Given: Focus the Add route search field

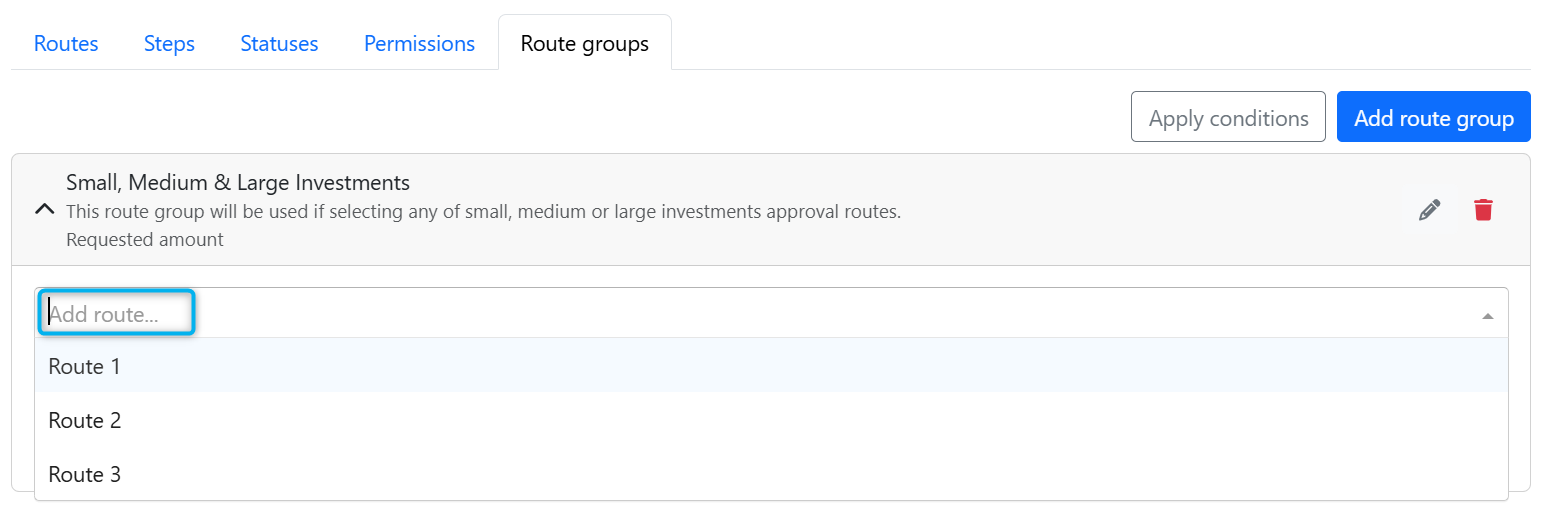Looking at the screenshot, I should [x=116, y=313].
